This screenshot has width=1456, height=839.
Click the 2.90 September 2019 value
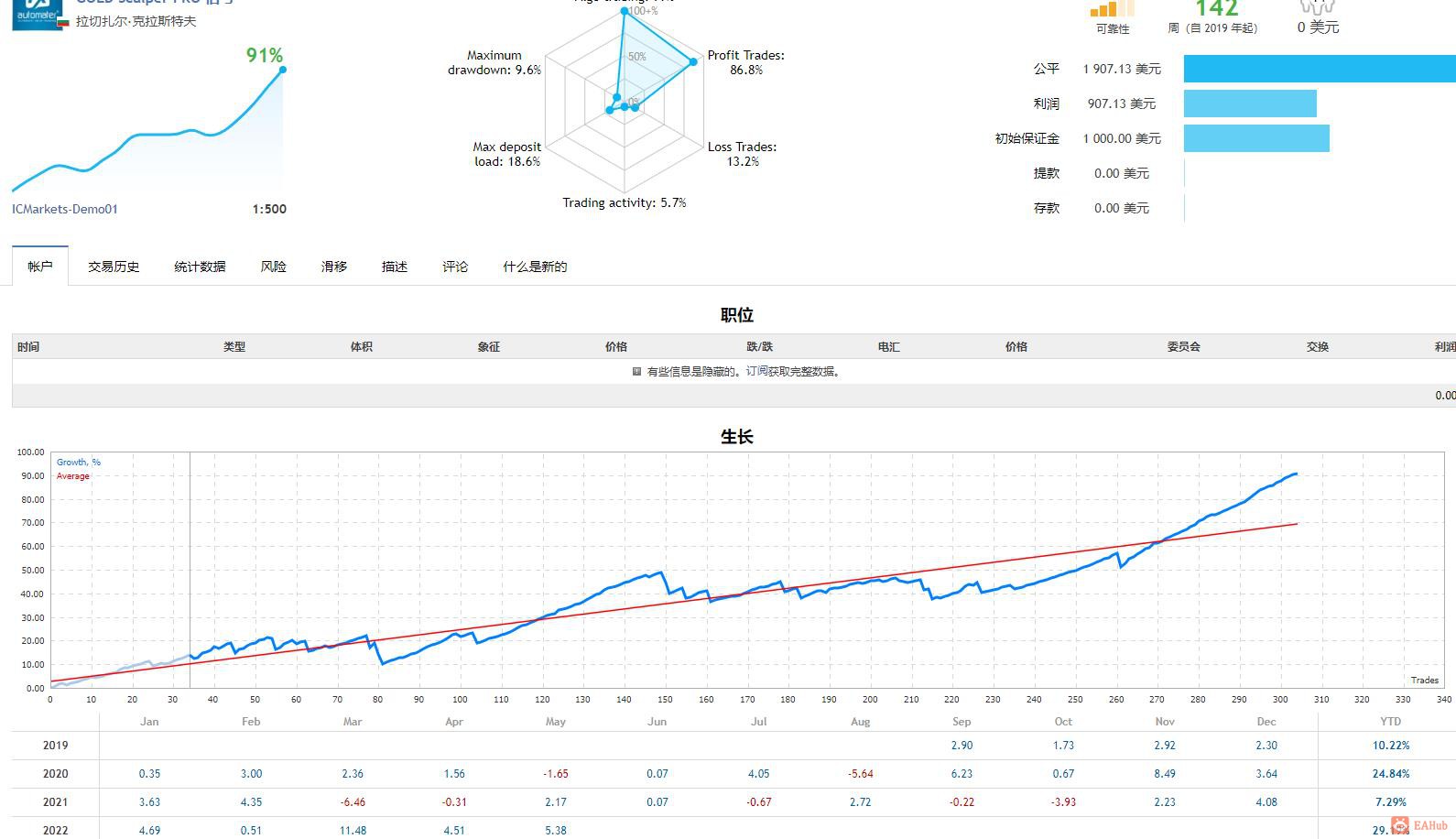pyautogui.click(x=962, y=746)
